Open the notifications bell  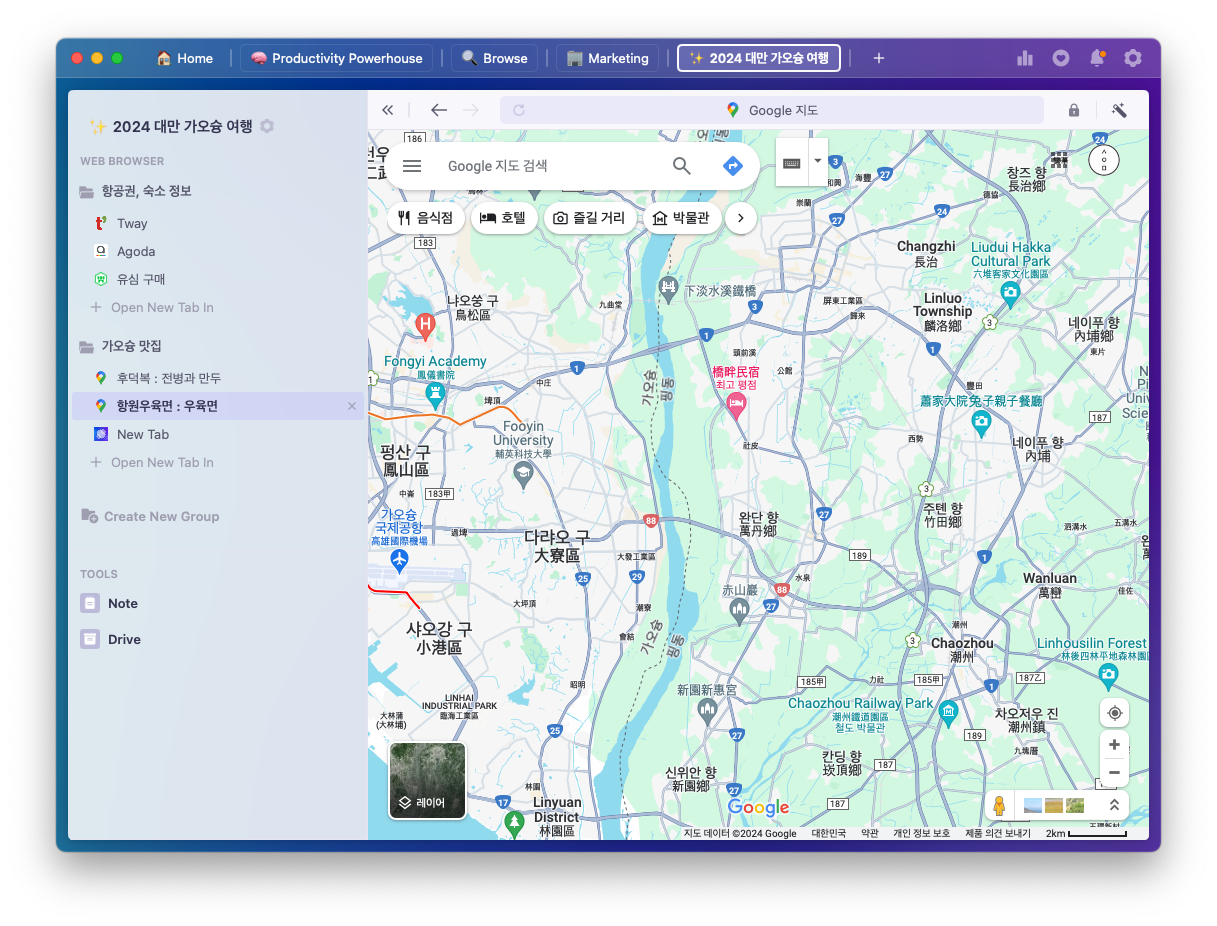pyautogui.click(x=1097, y=58)
